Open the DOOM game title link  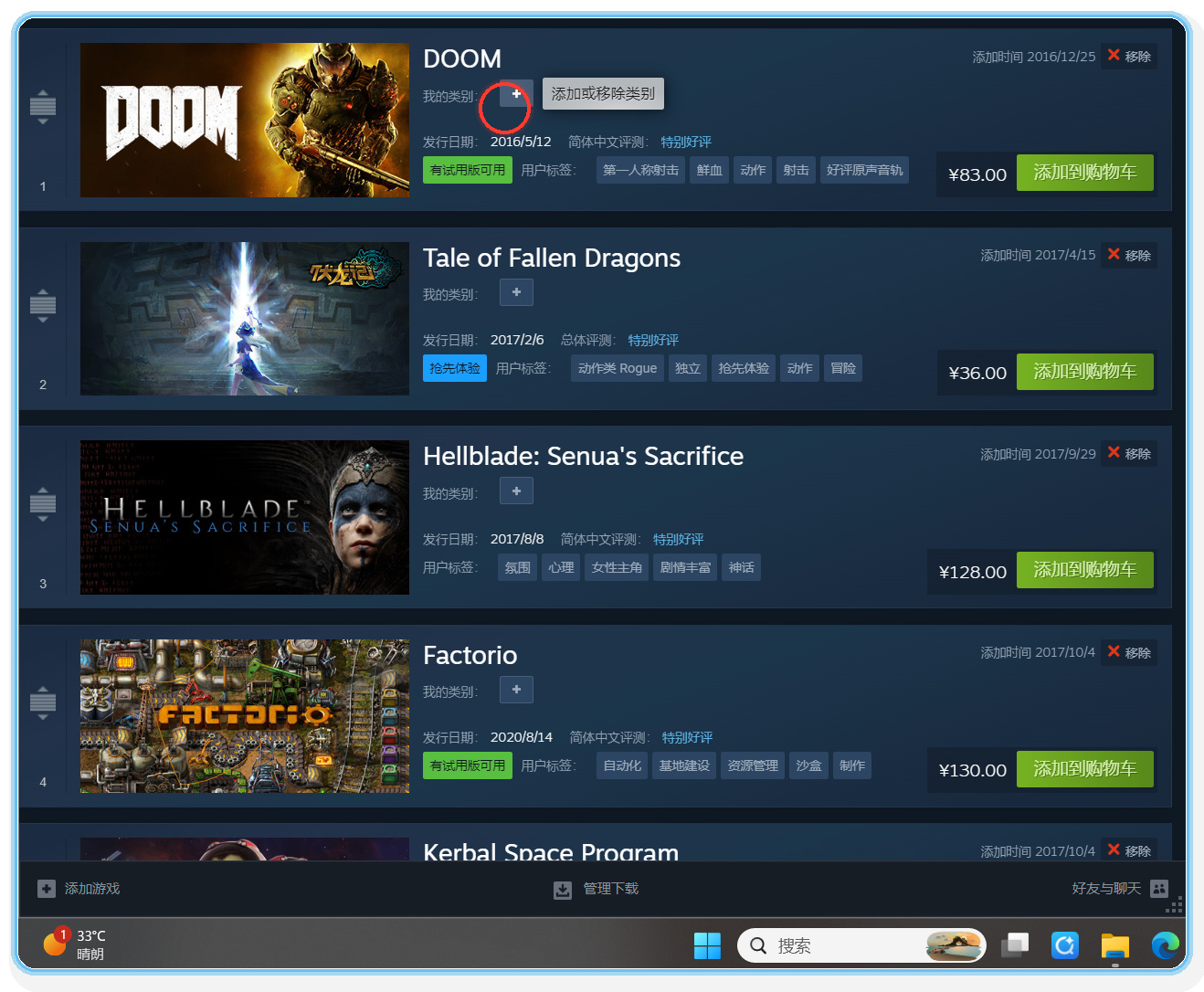pos(462,58)
